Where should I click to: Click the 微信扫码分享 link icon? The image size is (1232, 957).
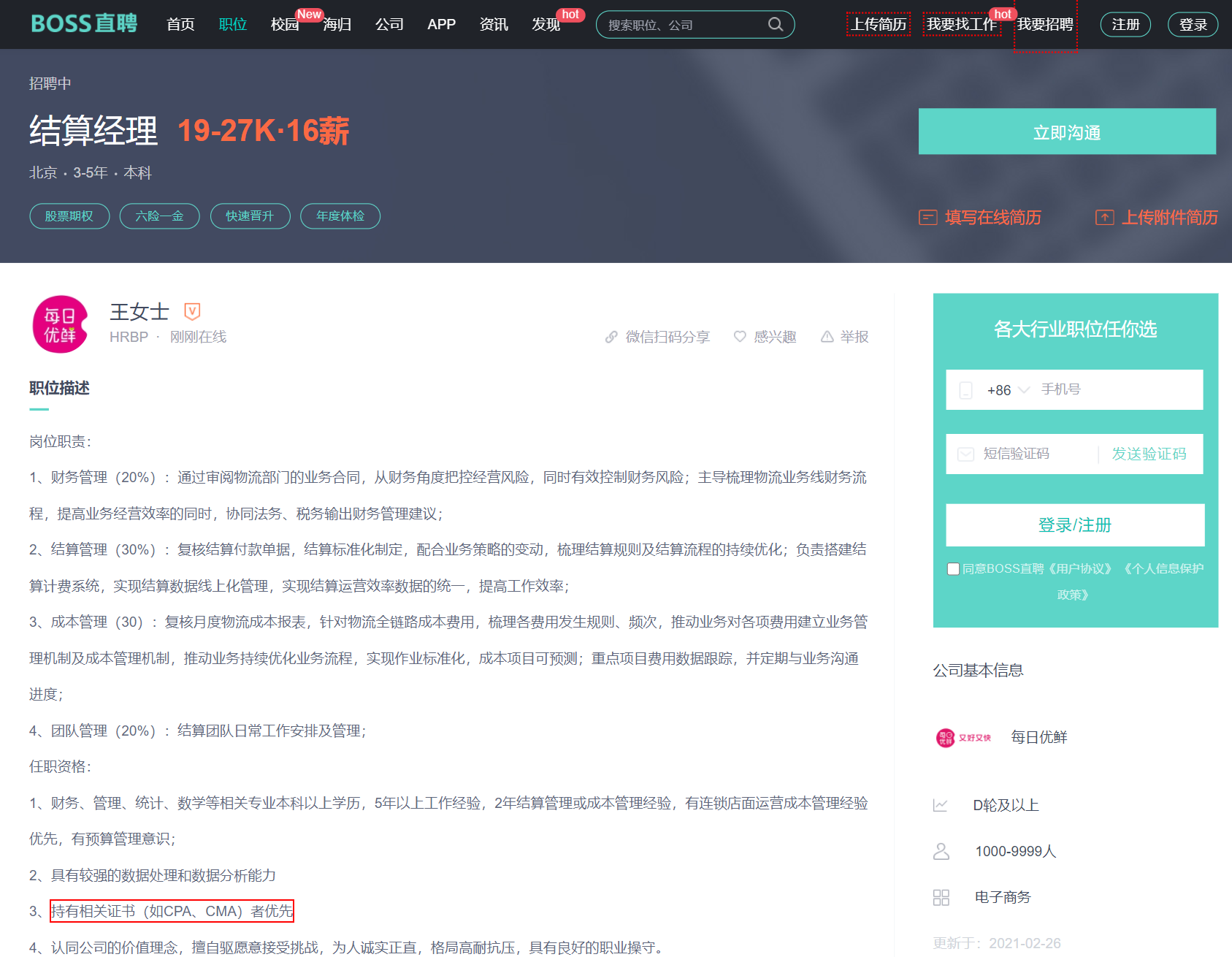tap(611, 337)
